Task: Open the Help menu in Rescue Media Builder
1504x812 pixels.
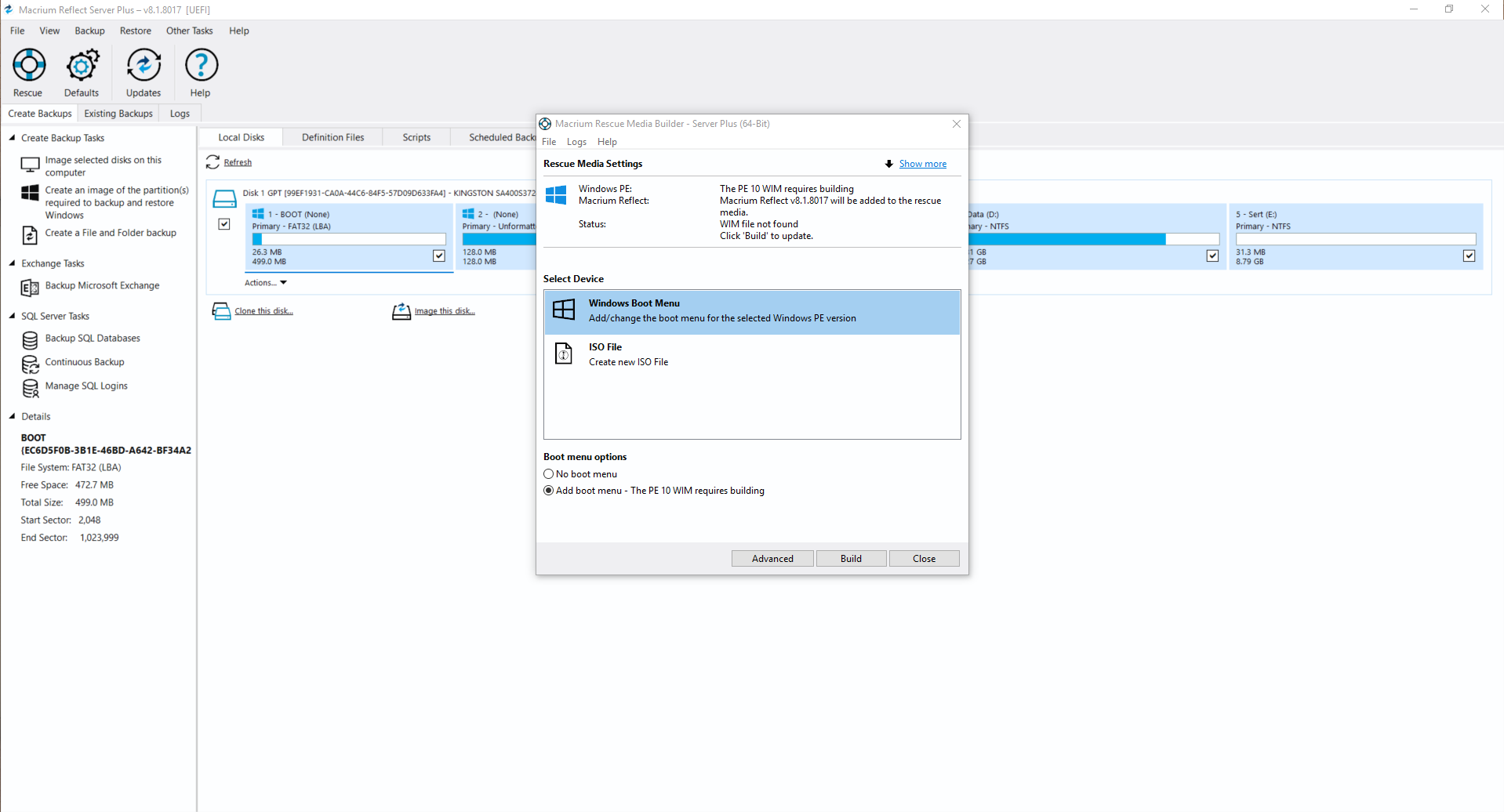Action: pyautogui.click(x=607, y=142)
